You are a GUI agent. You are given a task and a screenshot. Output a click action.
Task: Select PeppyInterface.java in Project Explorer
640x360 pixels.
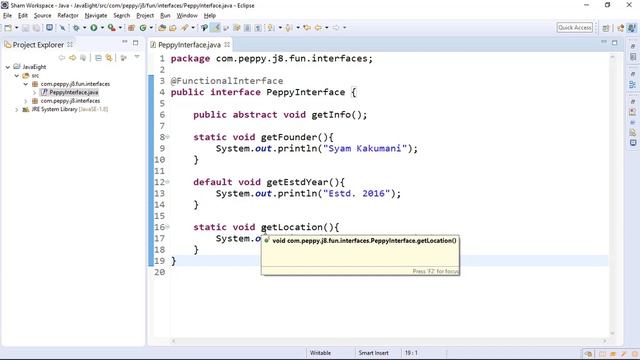tap(74, 92)
